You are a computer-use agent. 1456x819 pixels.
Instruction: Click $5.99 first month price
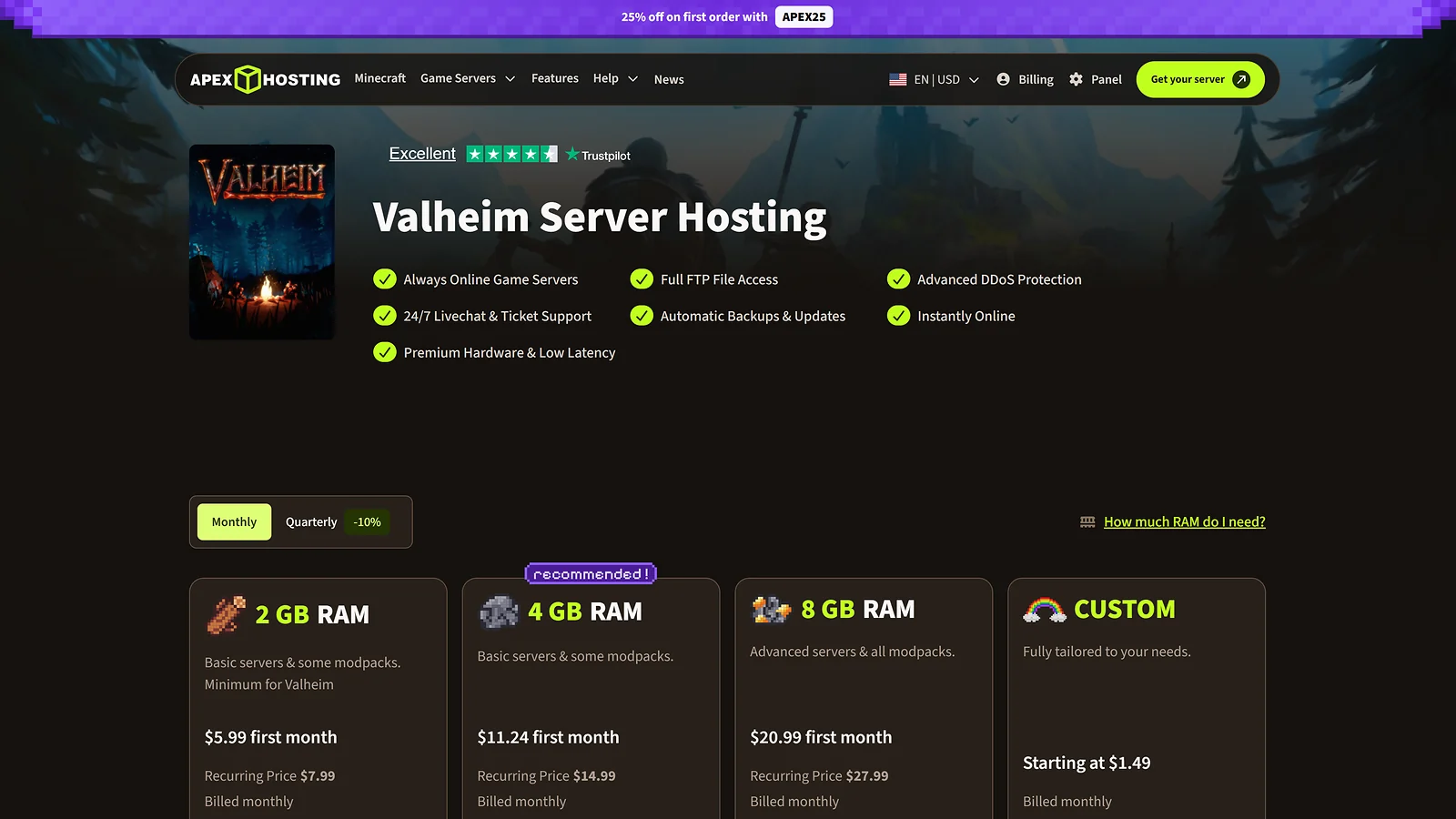(270, 737)
